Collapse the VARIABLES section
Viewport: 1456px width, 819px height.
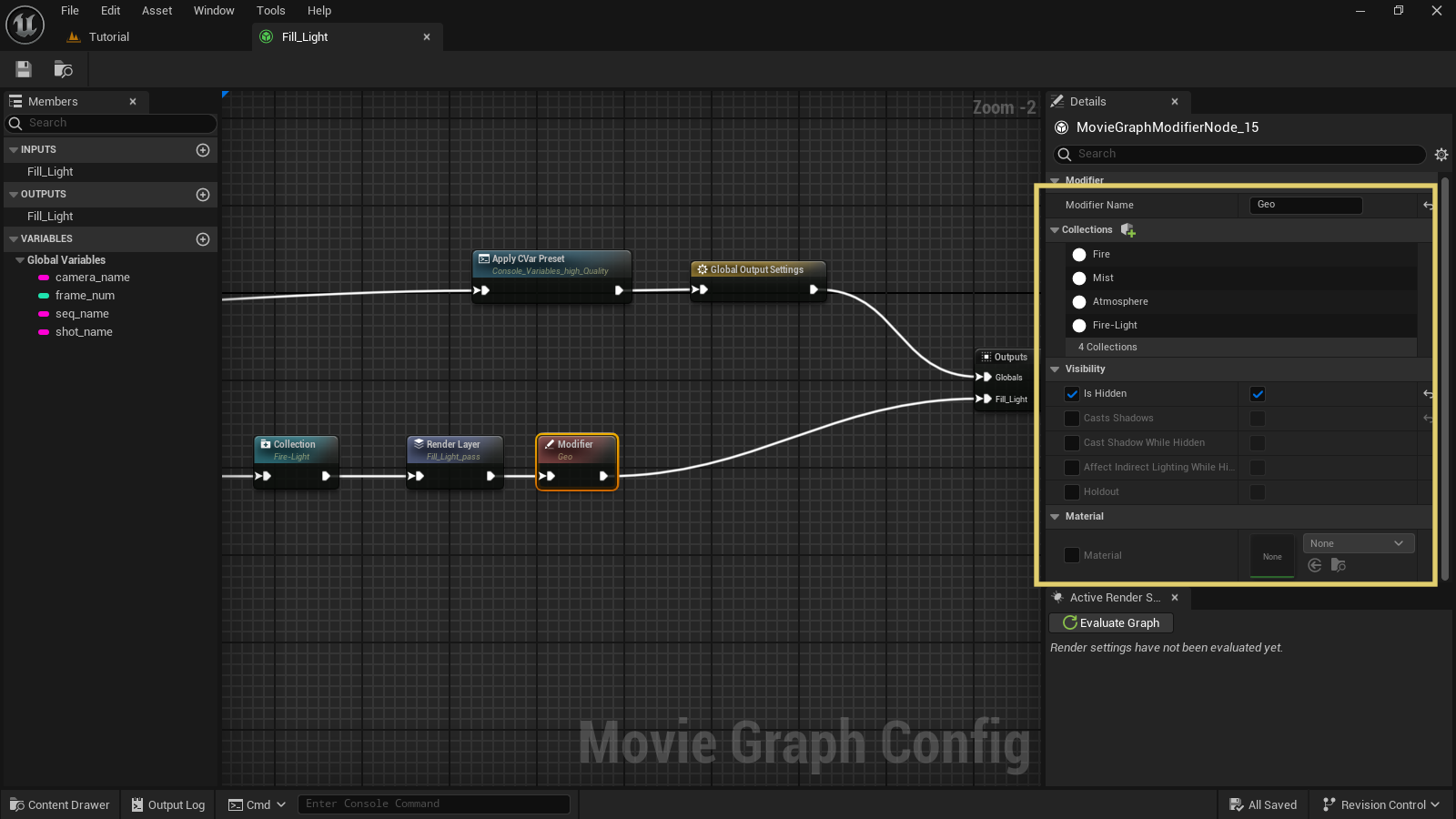(14, 239)
